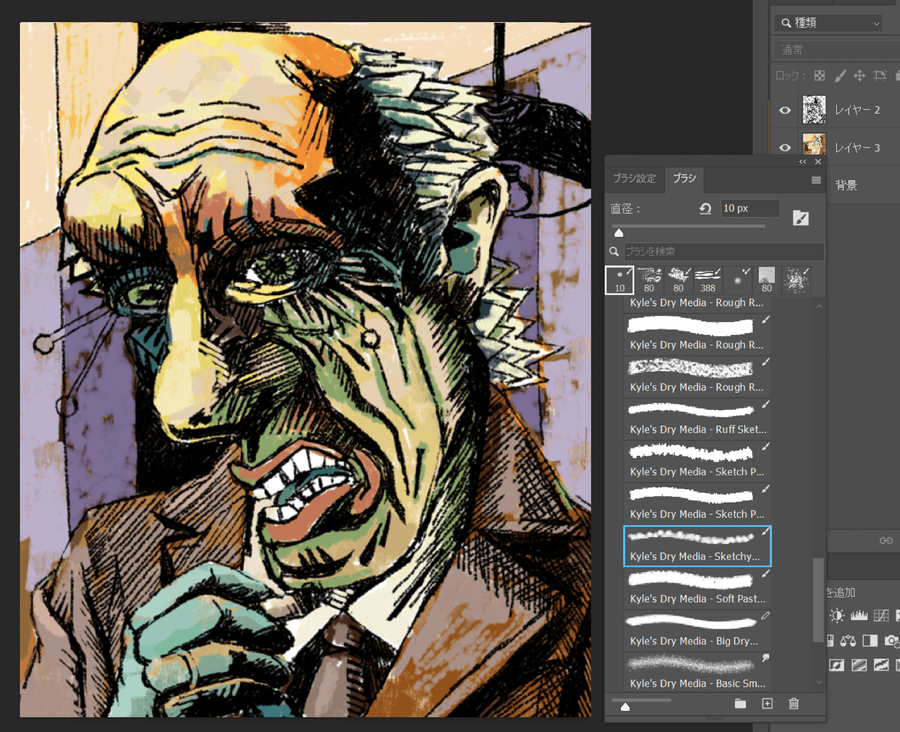Click the link layers chain icon

coord(886,540)
